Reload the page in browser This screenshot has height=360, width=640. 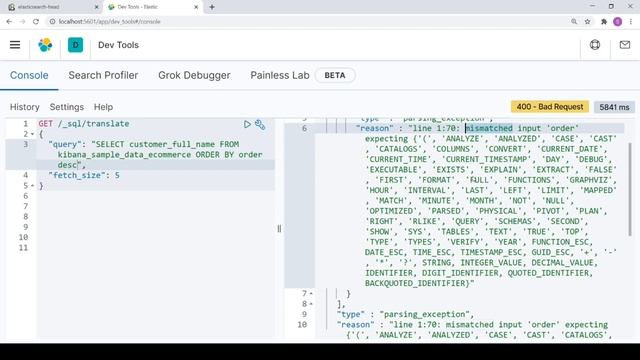click(x=36, y=22)
